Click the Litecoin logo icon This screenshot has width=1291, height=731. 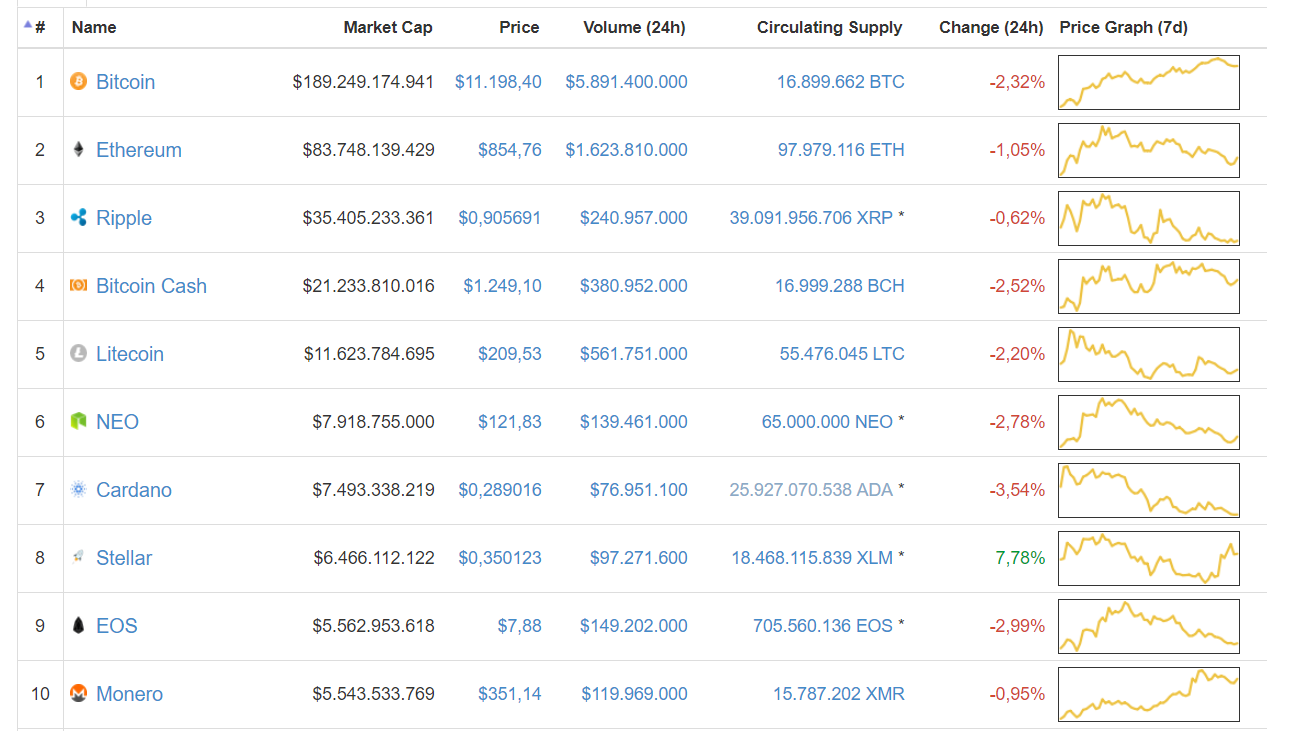coord(77,354)
